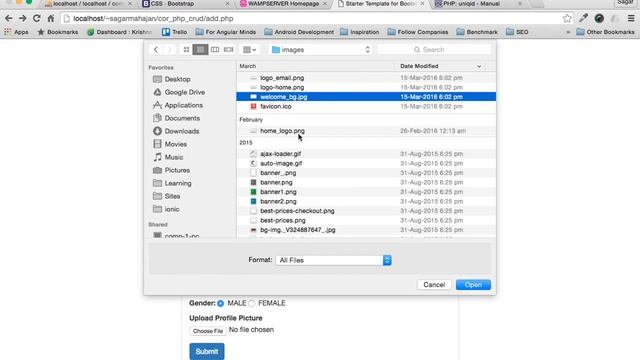Click the browser back arrow
The width and height of the screenshot is (640, 360).
[9, 18]
